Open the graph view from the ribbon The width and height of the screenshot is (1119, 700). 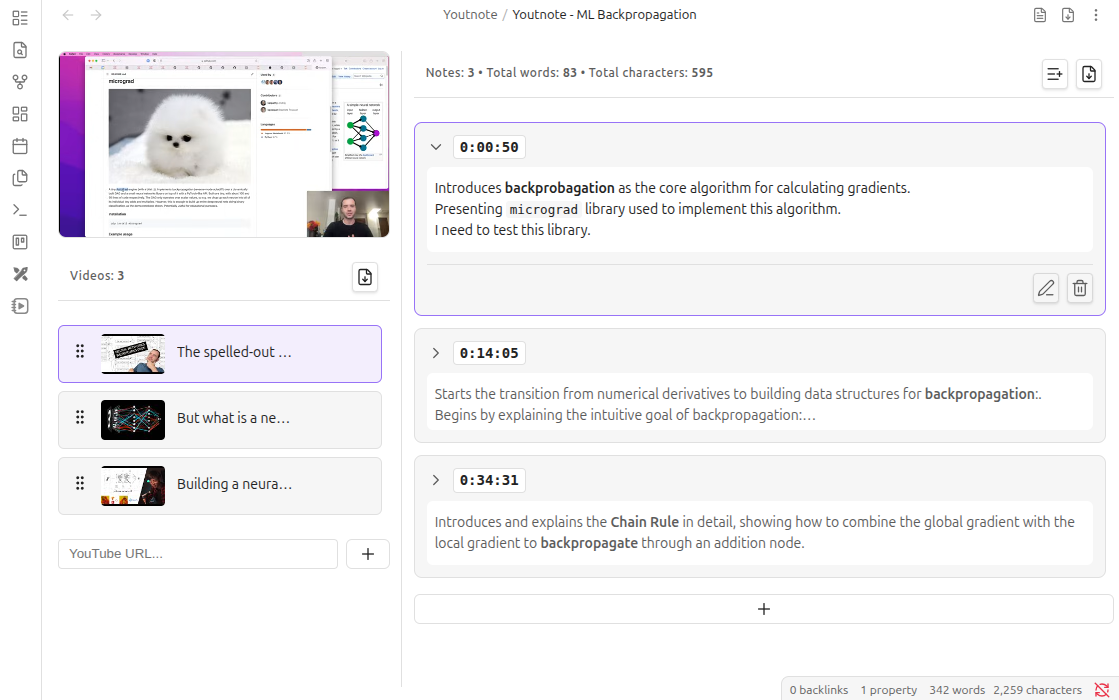tap(20, 82)
